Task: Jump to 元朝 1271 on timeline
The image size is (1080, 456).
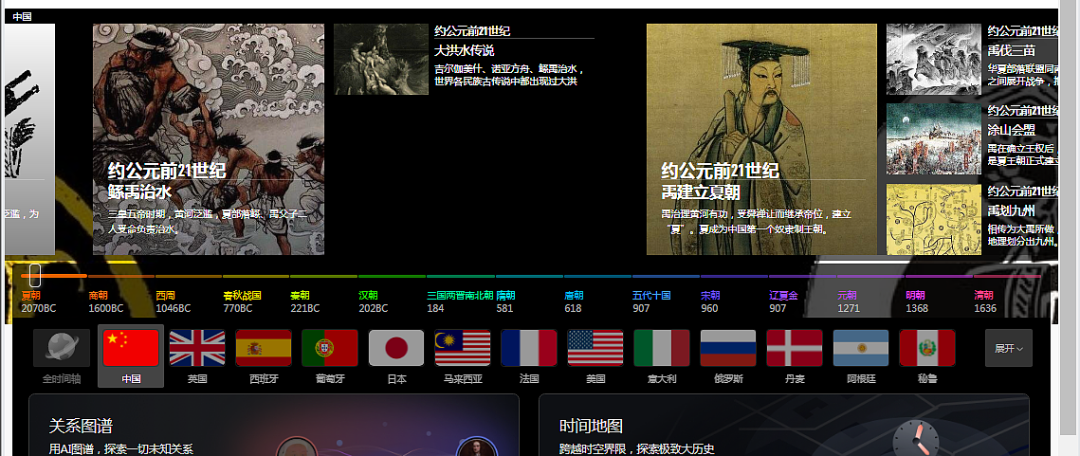Action: click(x=849, y=302)
